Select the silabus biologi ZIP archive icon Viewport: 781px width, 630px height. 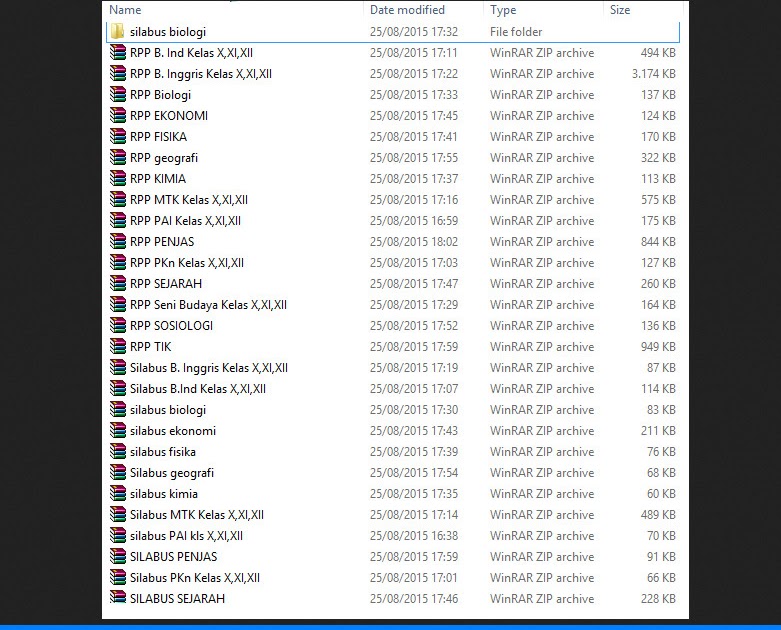[x=118, y=409]
